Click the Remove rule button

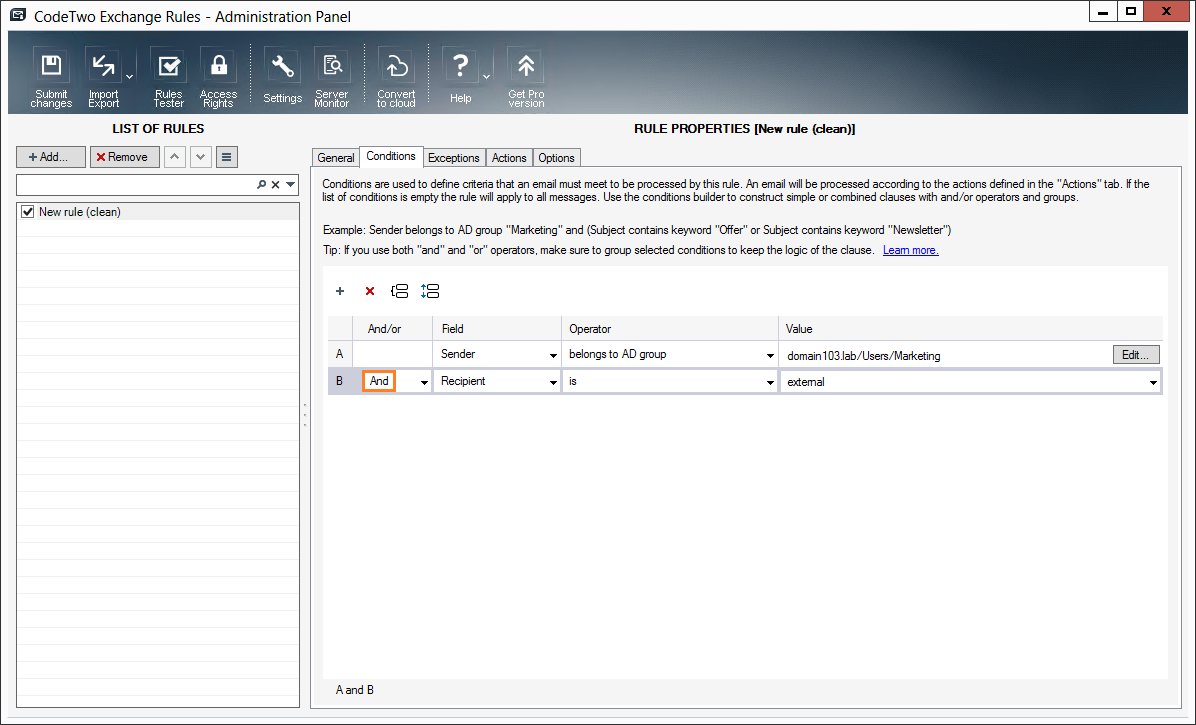124,157
